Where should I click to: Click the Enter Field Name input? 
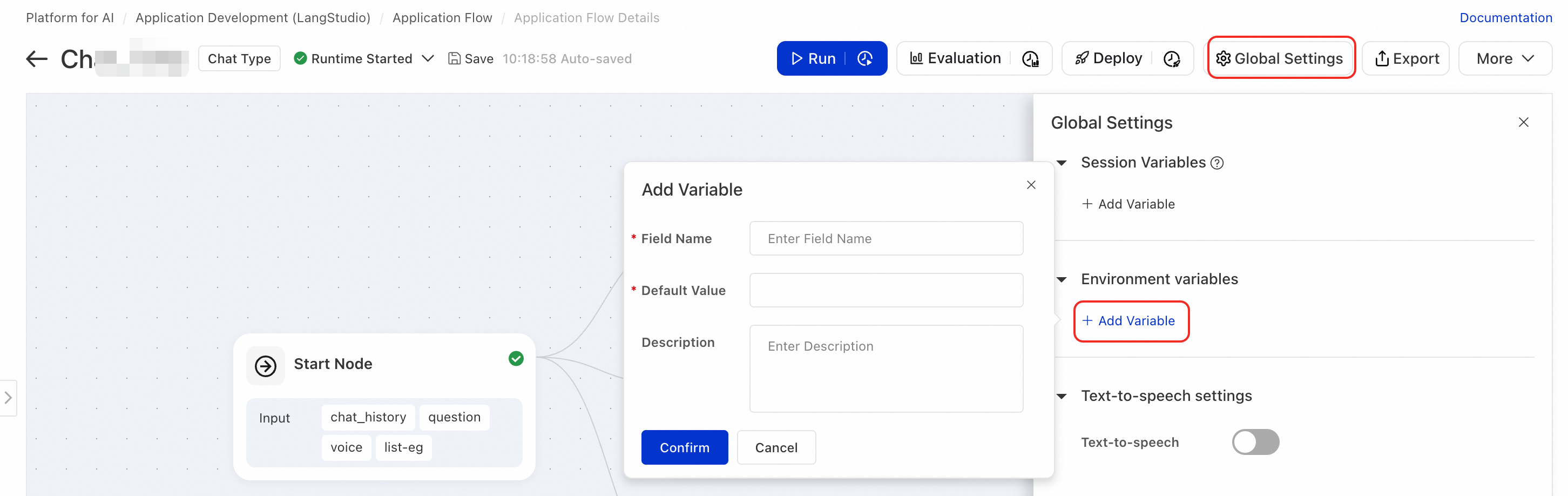click(x=886, y=238)
